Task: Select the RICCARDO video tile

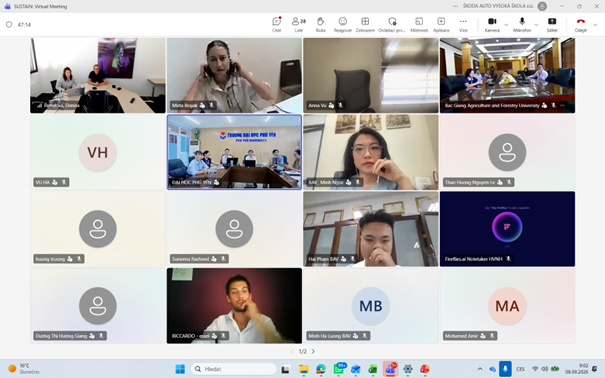Action: (234, 305)
